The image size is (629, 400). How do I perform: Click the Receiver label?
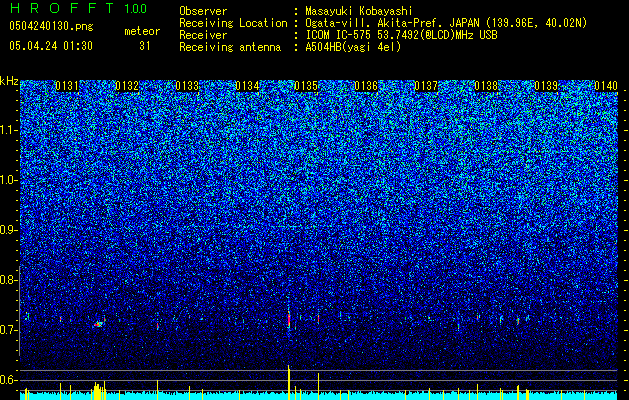[203, 35]
